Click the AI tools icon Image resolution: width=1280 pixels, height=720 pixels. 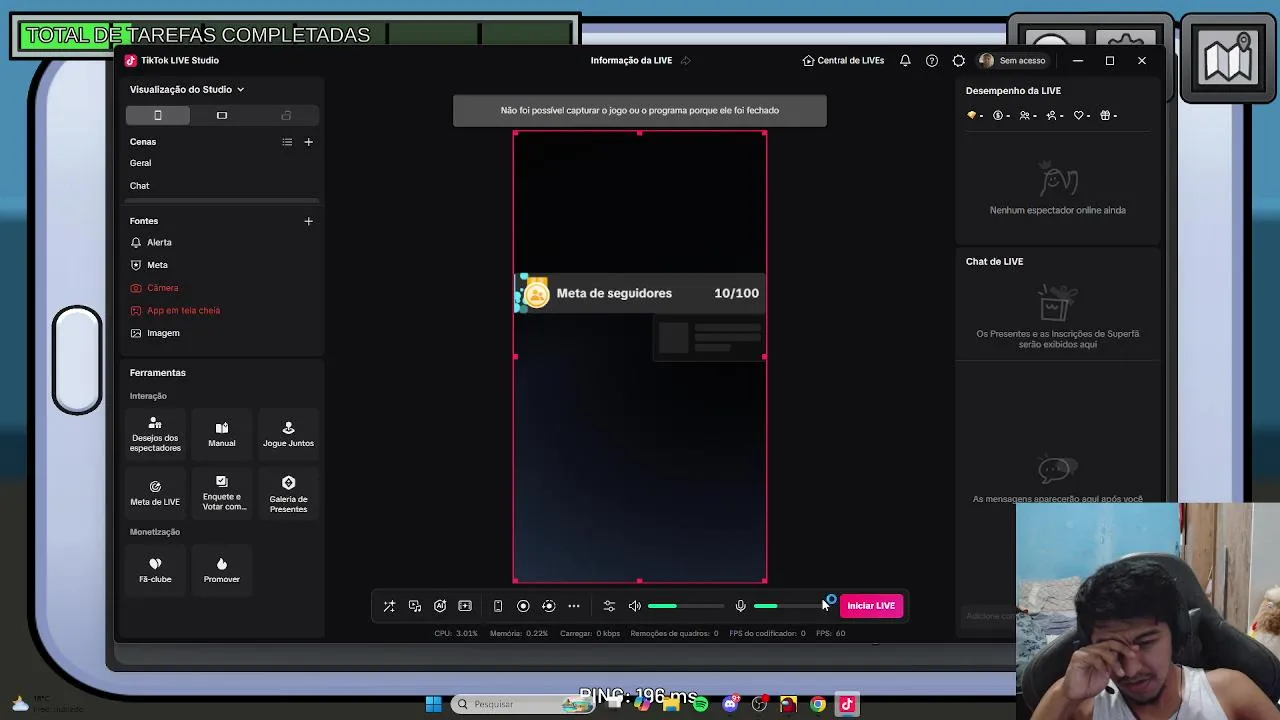point(440,606)
